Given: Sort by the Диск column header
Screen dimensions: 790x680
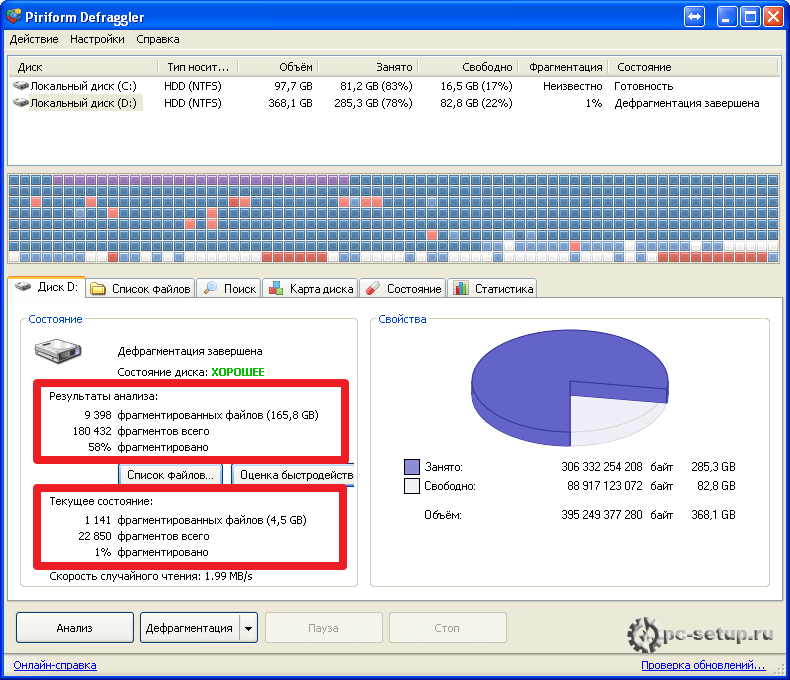Looking at the screenshot, I should click(83, 66).
